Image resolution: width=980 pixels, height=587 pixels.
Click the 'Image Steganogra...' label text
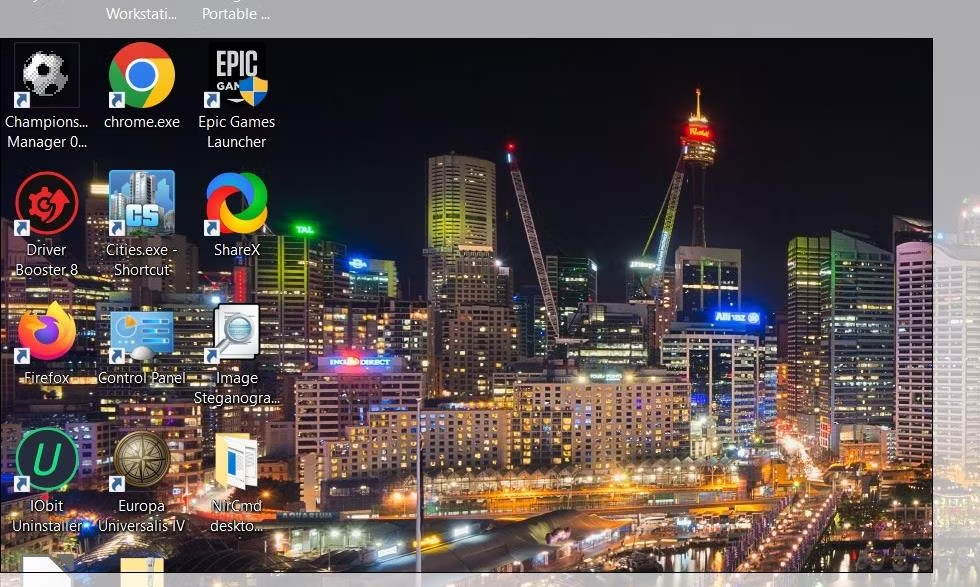237,388
